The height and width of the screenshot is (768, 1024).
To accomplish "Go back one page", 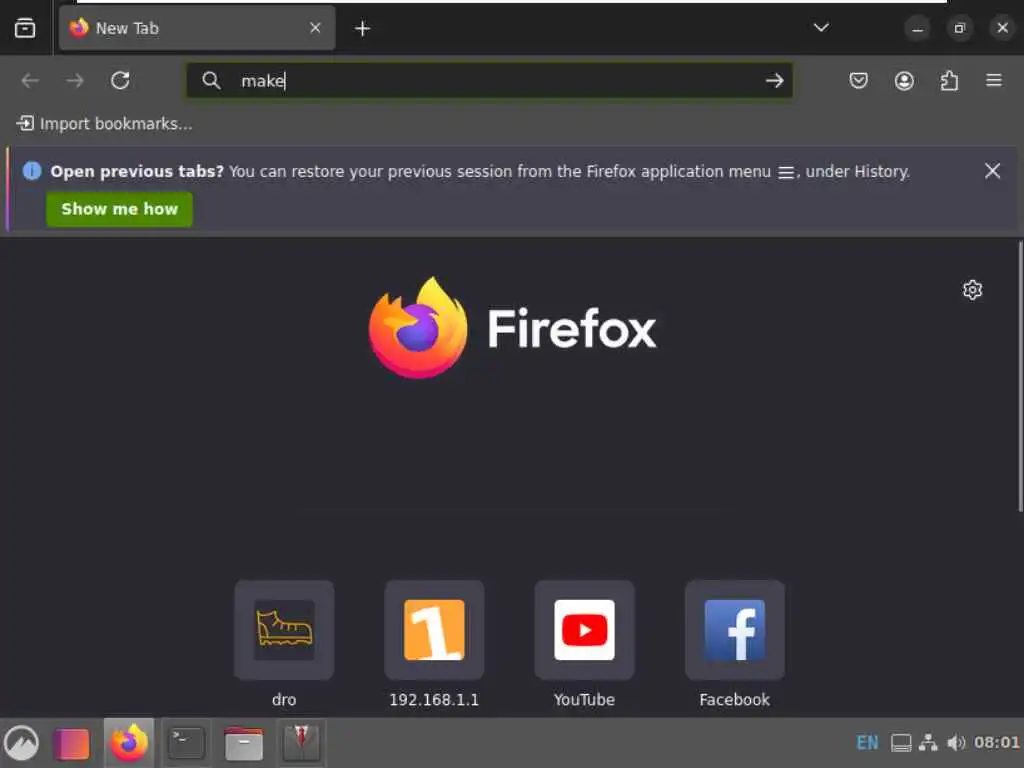I will [x=30, y=80].
